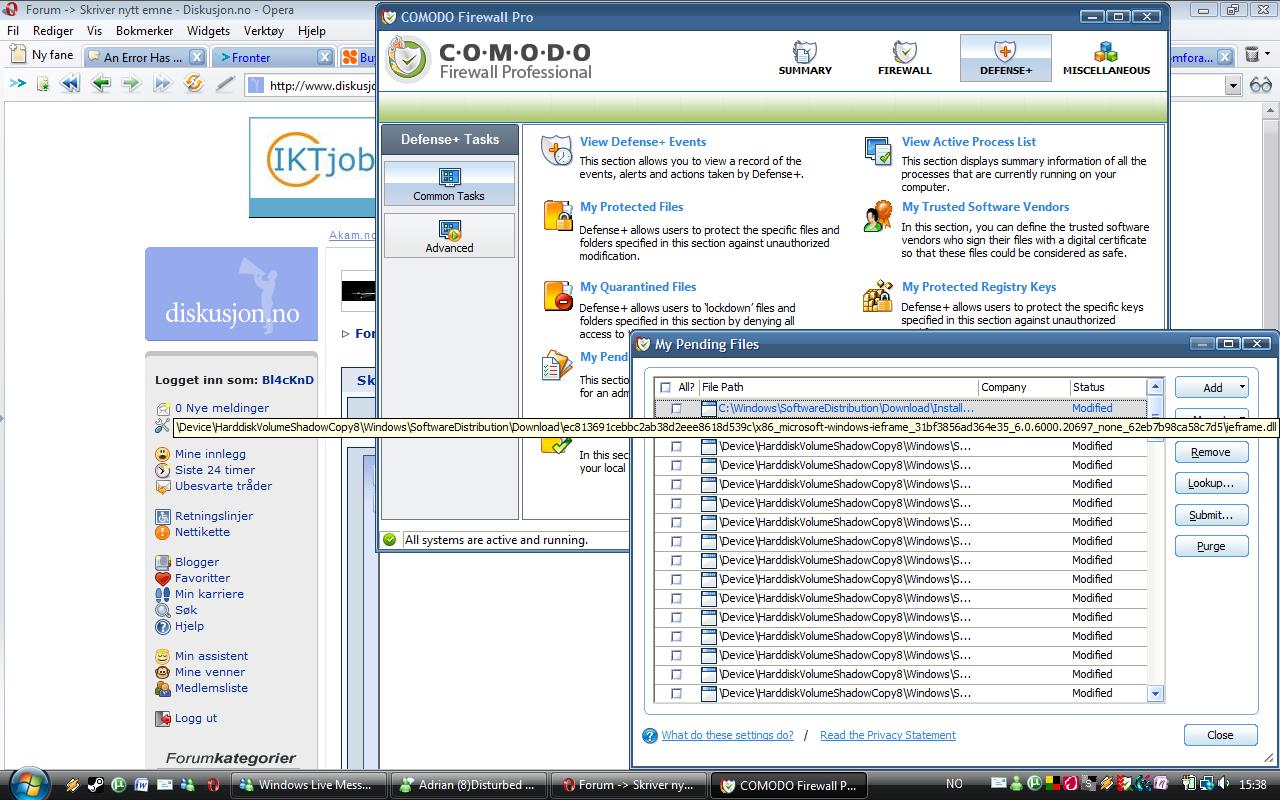The image size is (1280, 800).
Task: Open a new tab via Ny fane
Action: point(42,56)
